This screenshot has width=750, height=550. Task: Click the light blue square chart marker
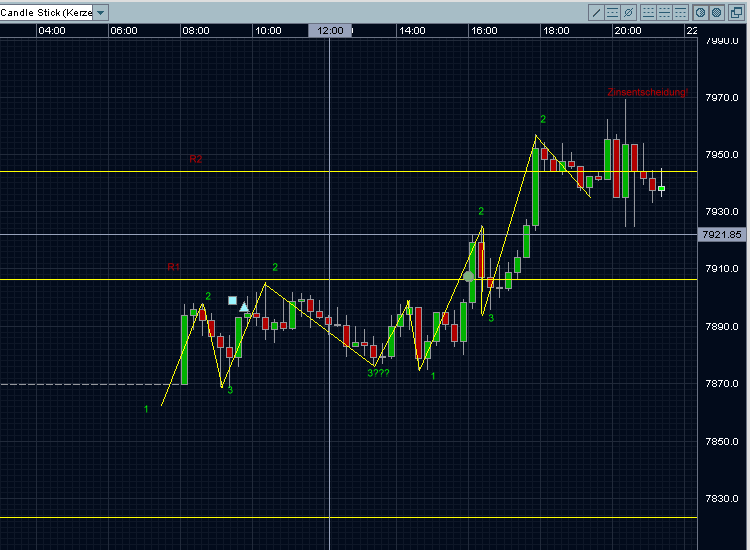point(232,300)
